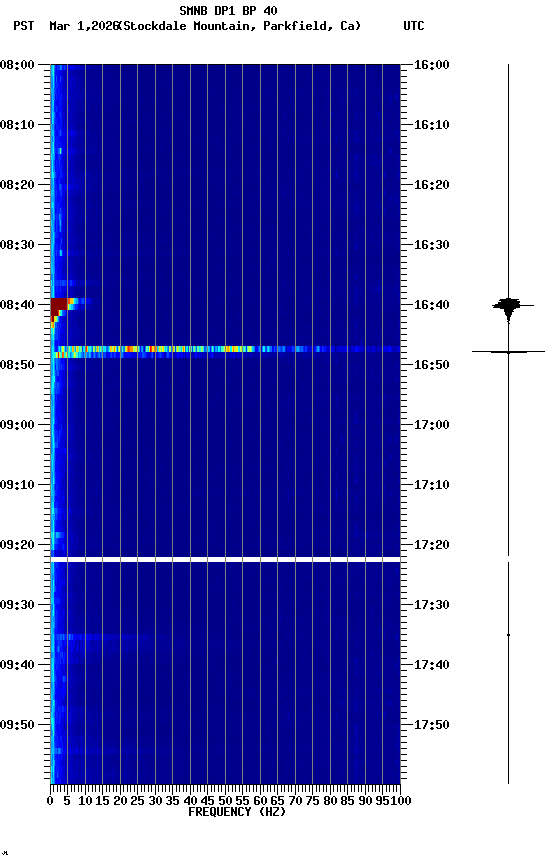Click the 'FREQUENCY (HZ)' axis label
The width and height of the screenshot is (552, 864).
pyautogui.click(x=237, y=812)
